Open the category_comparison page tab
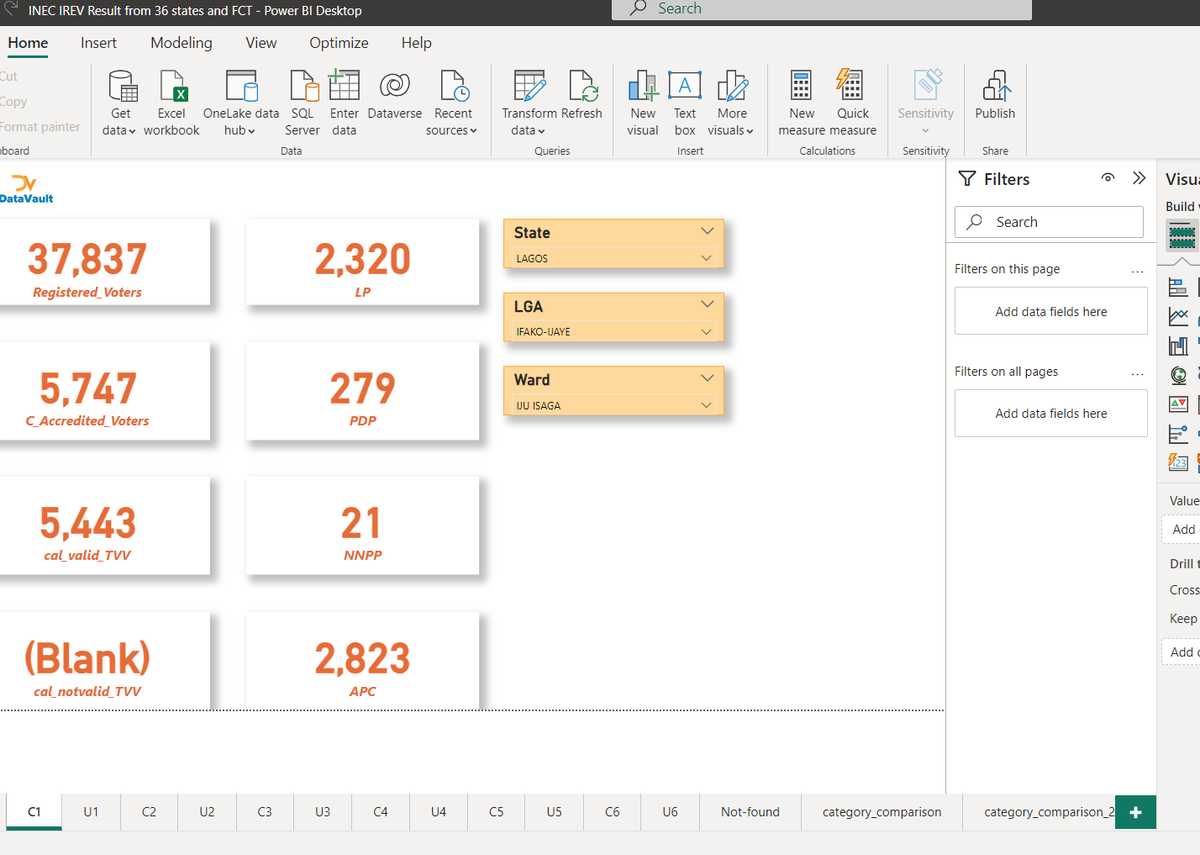 click(x=882, y=812)
